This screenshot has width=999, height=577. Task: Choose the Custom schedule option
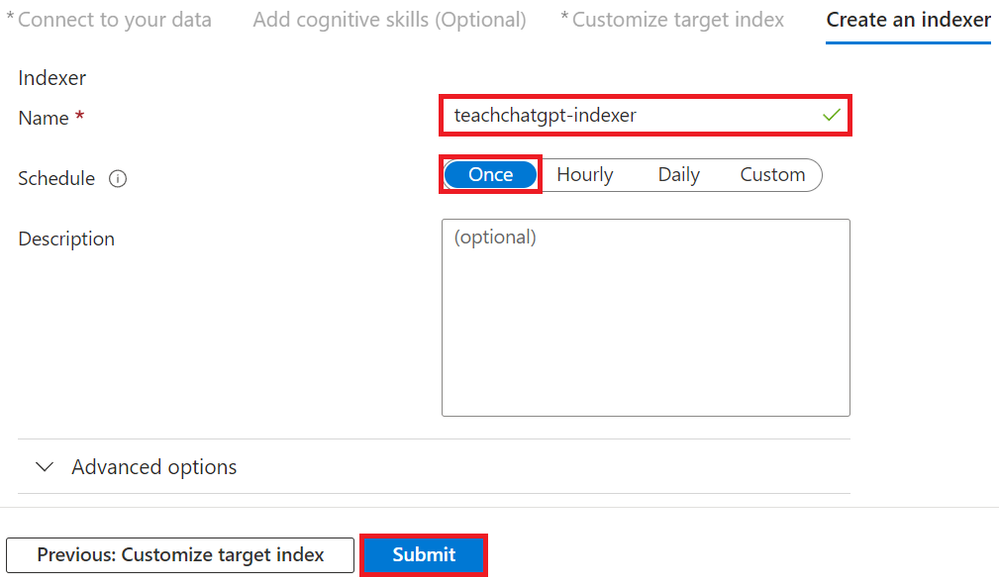point(772,175)
